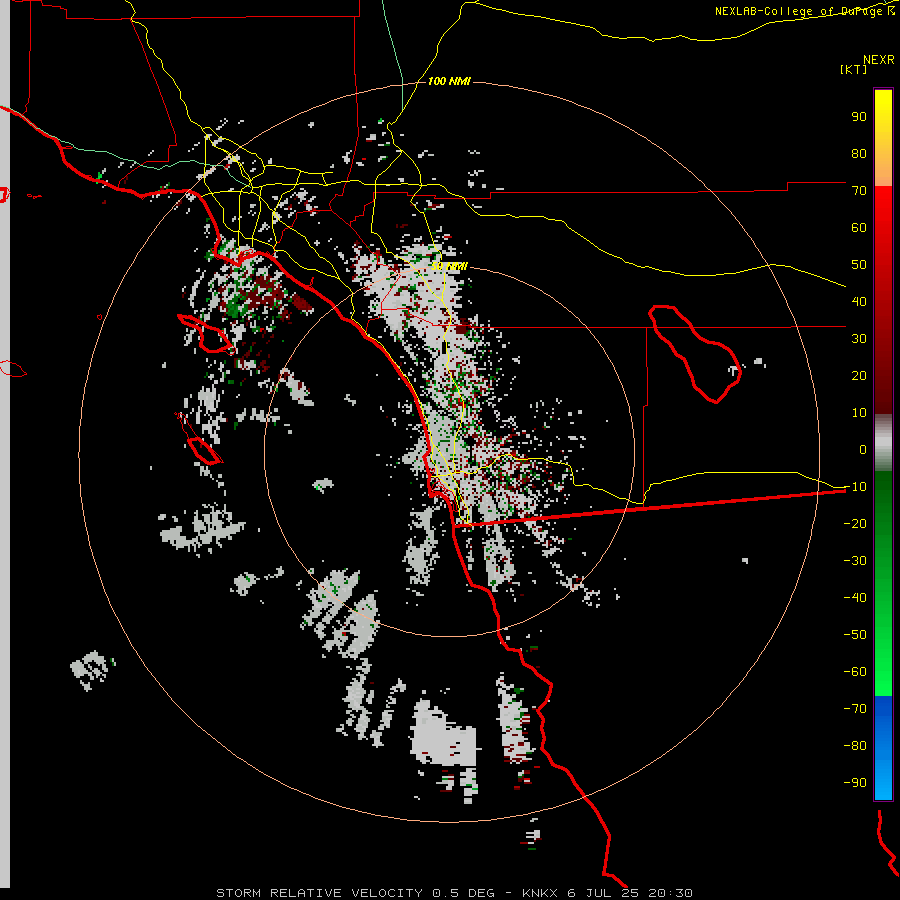Viewport: 900px width, 900px height.
Task: Click the 50 scale value label
Action: point(859,265)
